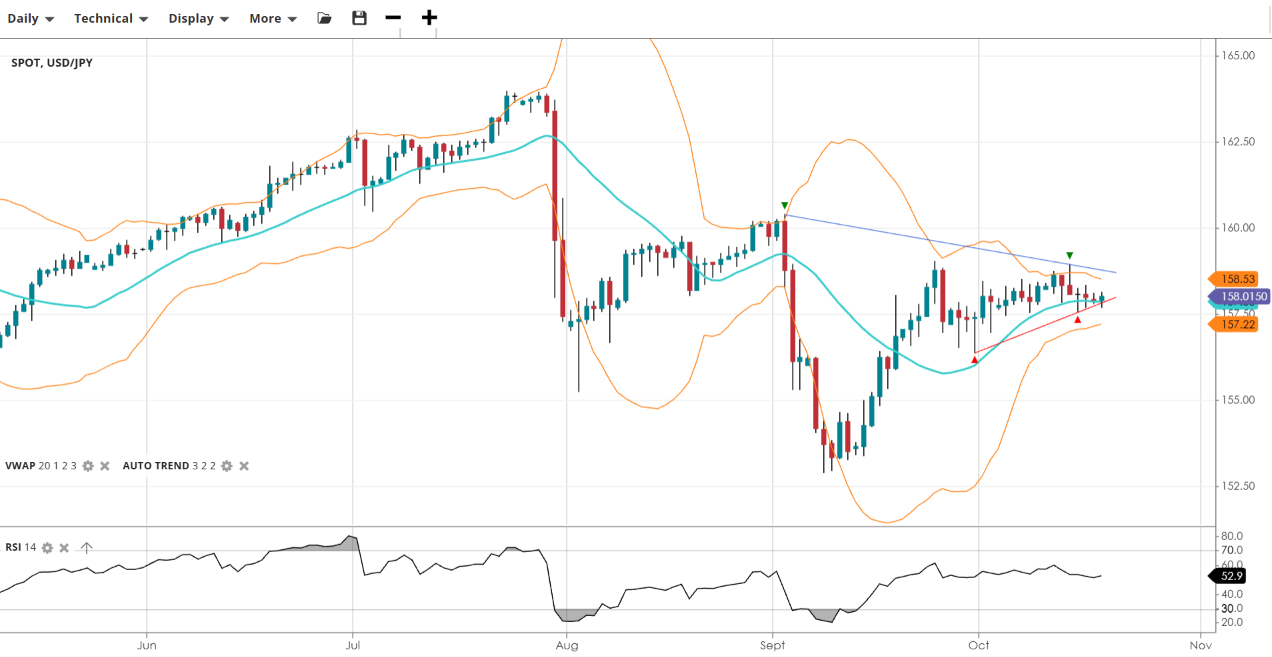This screenshot has height=657, width=1272.
Task: Click the 80.0 RSI axis label
Action: (x=1231, y=536)
